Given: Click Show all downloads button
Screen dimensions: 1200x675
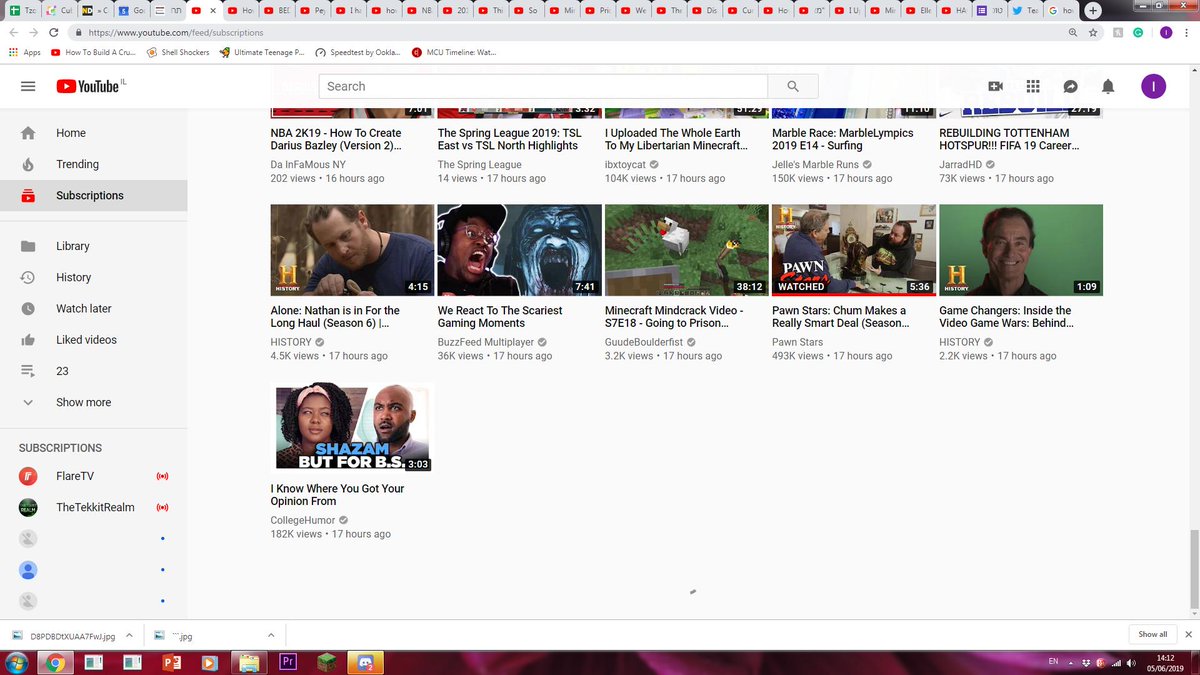Looking at the screenshot, I should point(1152,634).
